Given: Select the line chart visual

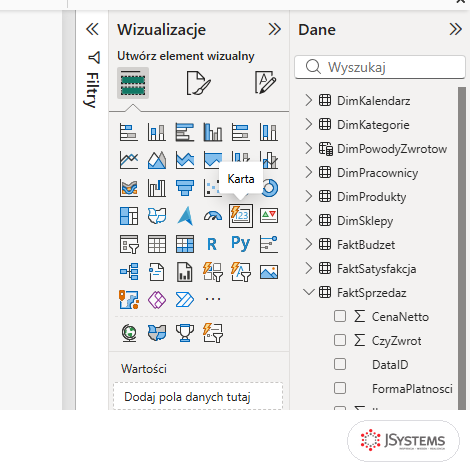Looking at the screenshot, I should (129, 160).
